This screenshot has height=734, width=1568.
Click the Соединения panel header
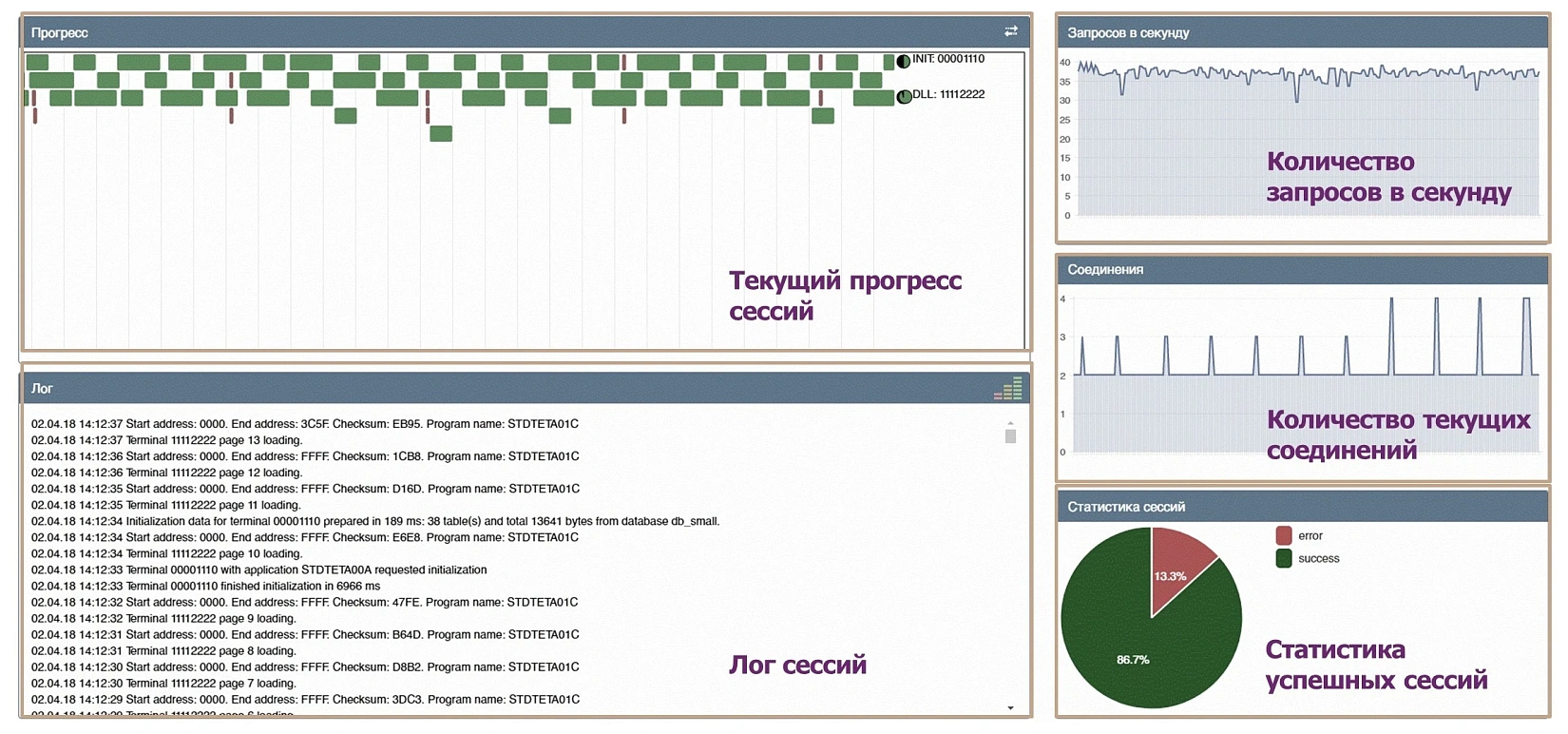(x=1105, y=269)
